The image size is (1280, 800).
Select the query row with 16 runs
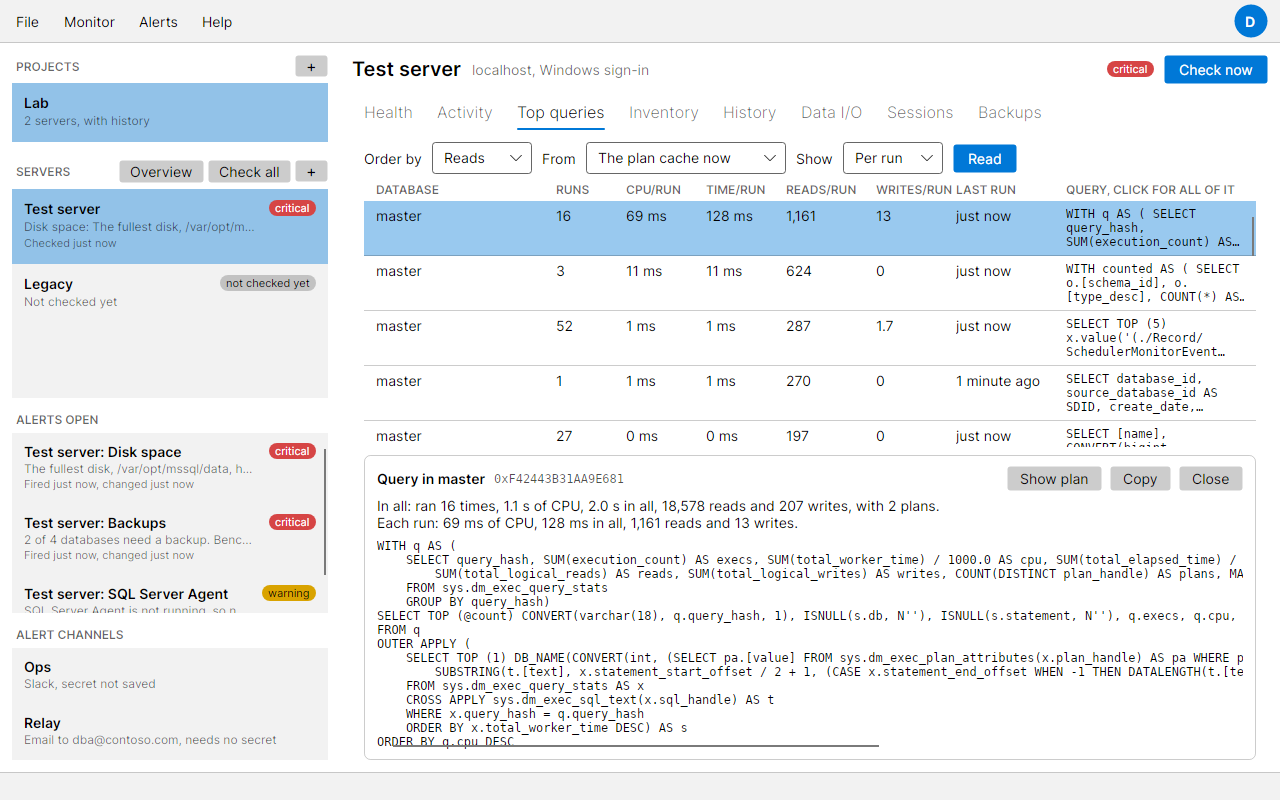[x=810, y=228]
